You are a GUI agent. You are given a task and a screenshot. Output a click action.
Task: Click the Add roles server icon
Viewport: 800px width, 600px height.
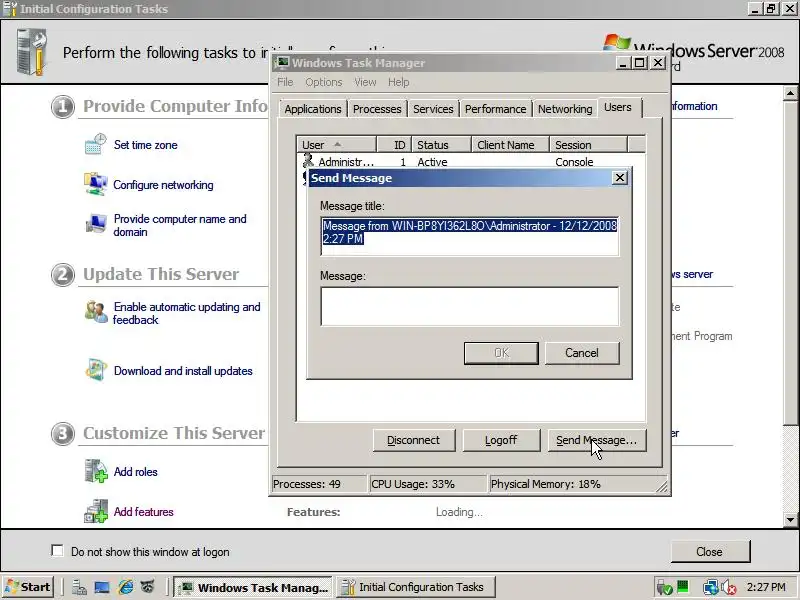click(96, 471)
